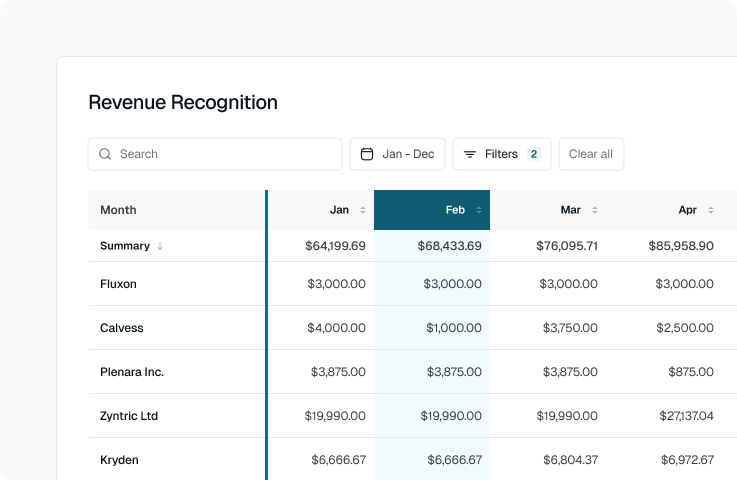Click the Jan column sort arrows
The image size is (737, 480).
363,210
